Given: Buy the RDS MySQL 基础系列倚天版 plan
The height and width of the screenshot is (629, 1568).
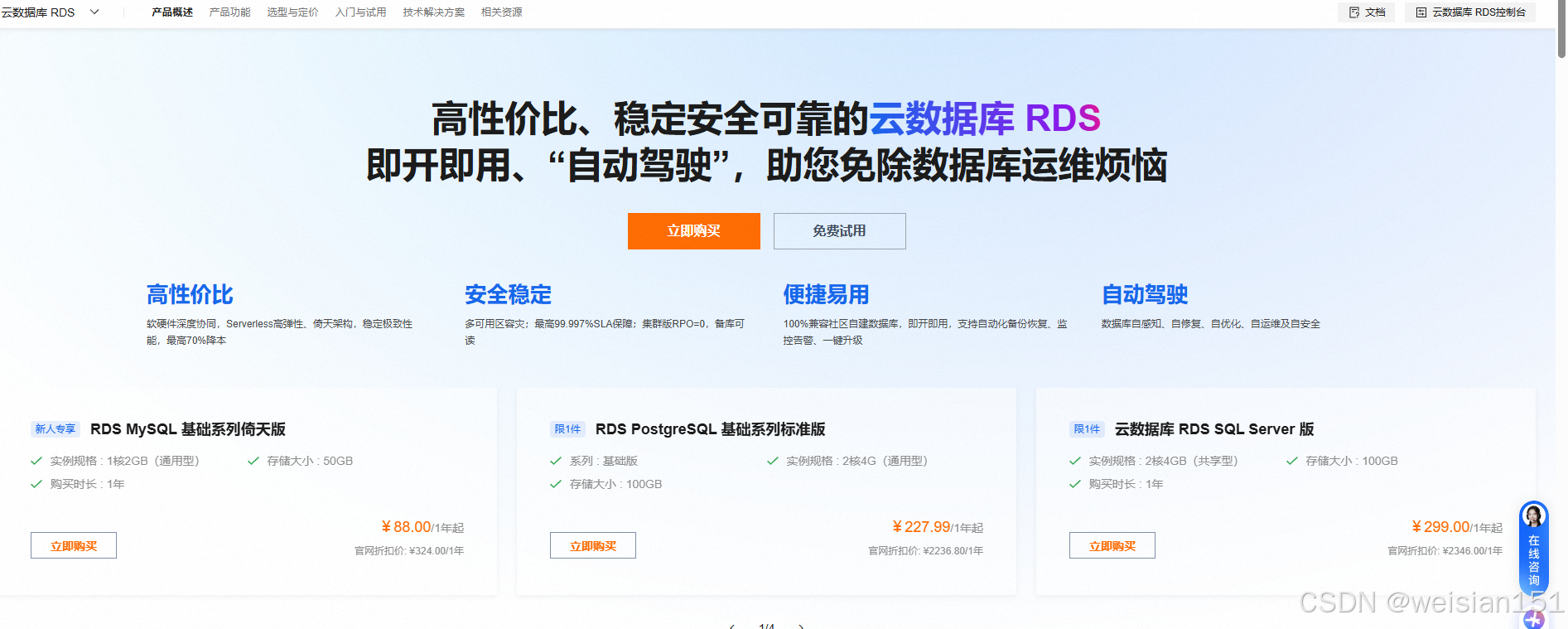Looking at the screenshot, I should [x=74, y=545].
